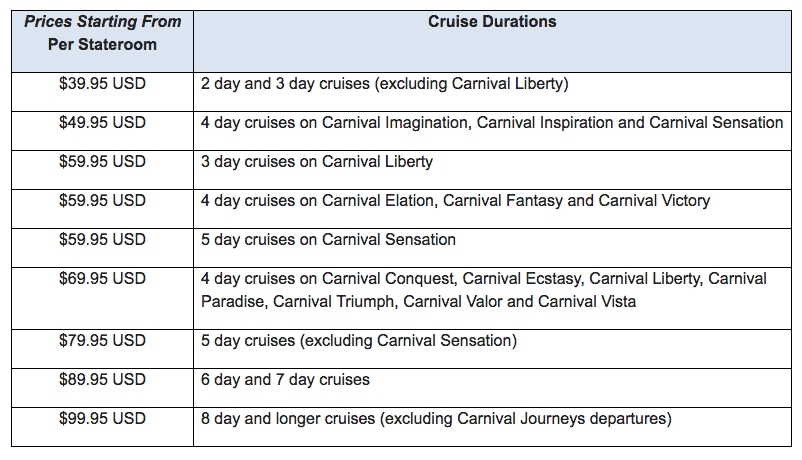Image resolution: width=802 pixels, height=460 pixels.
Task: Click the 'Cruise Durations' column header
Action: coord(492,22)
